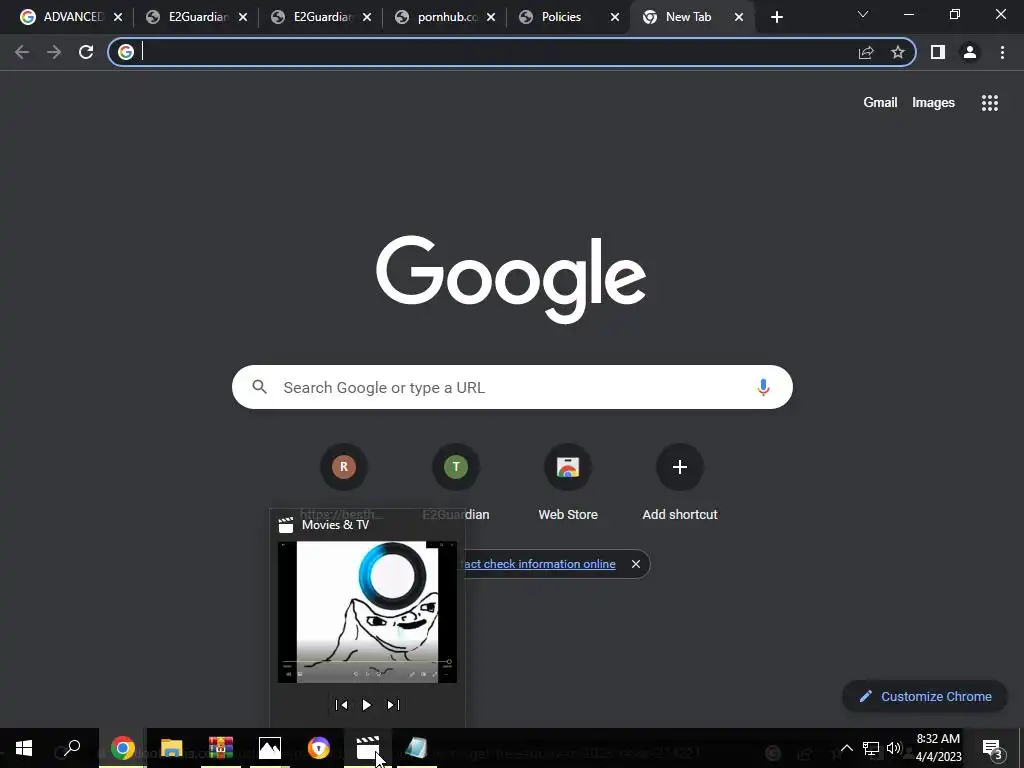Viewport: 1024px width, 768px height.
Task: Share this page icon in address bar
Action: [x=866, y=52]
